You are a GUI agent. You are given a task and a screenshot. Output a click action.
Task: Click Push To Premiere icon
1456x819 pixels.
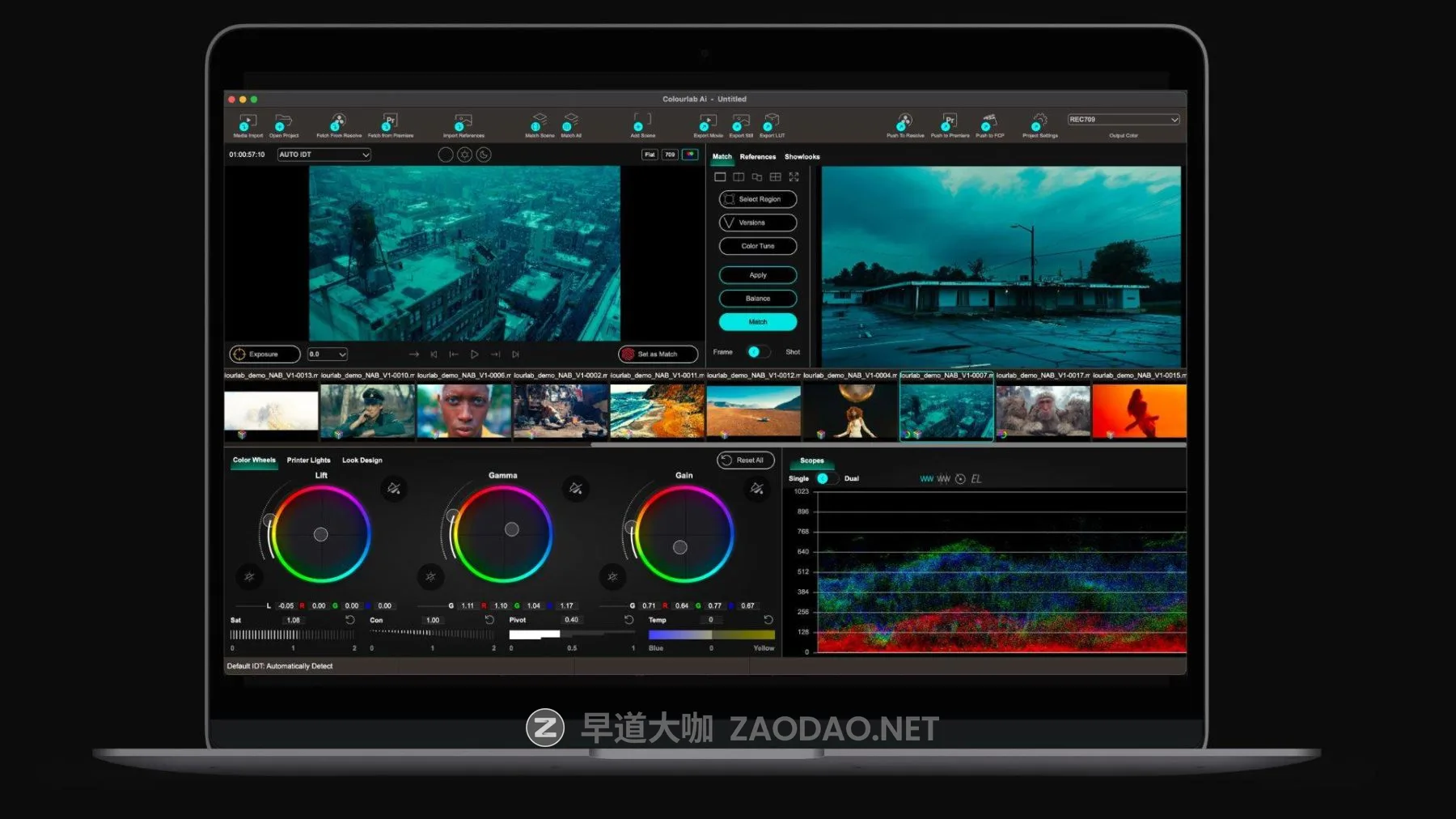949,122
